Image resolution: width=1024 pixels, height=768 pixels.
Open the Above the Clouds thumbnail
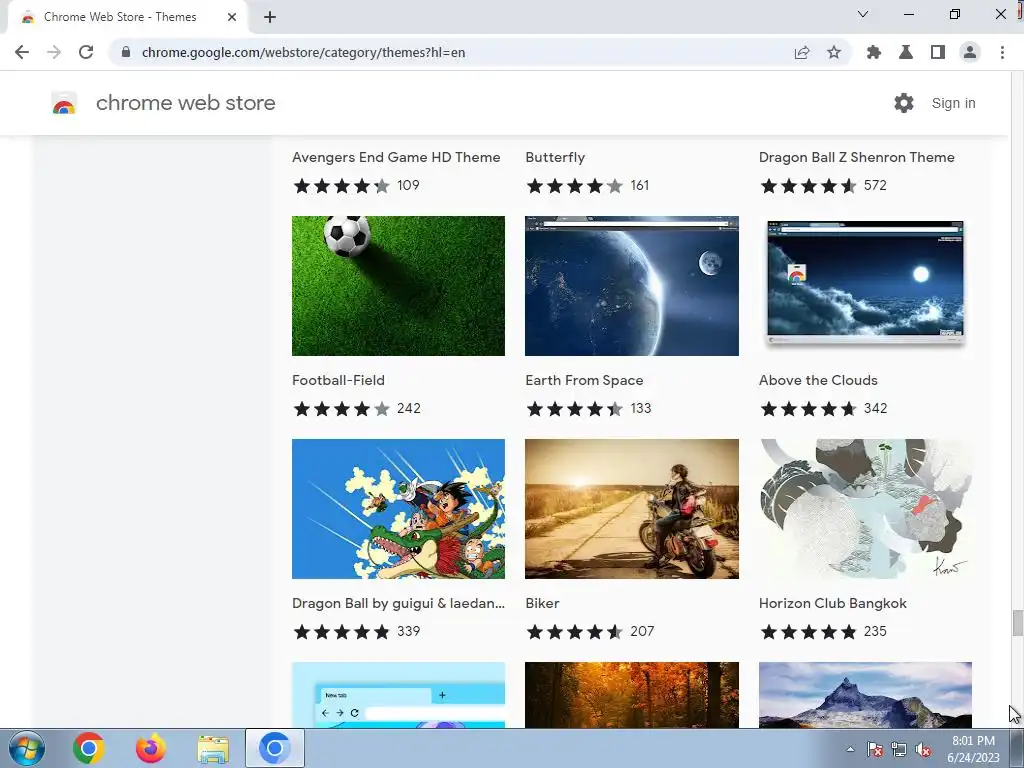pos(865,286)
